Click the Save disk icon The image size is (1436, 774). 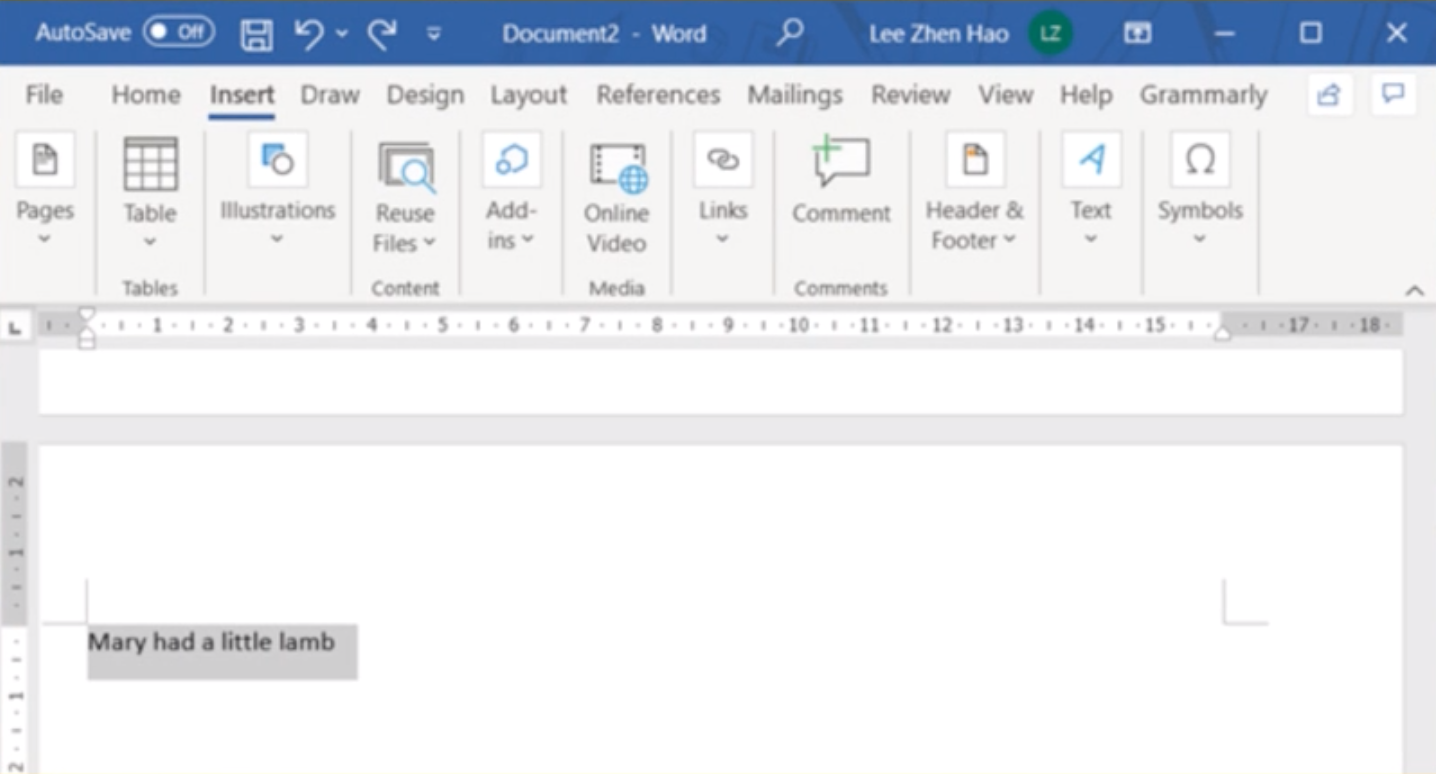(x=257, y=34)
